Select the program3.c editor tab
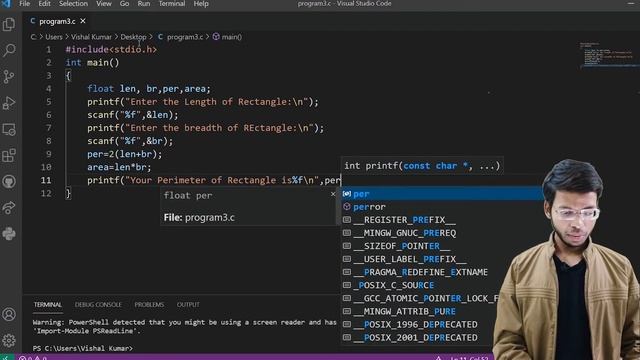The width and height of the screenshot is (640, 360). pos(57,21)
